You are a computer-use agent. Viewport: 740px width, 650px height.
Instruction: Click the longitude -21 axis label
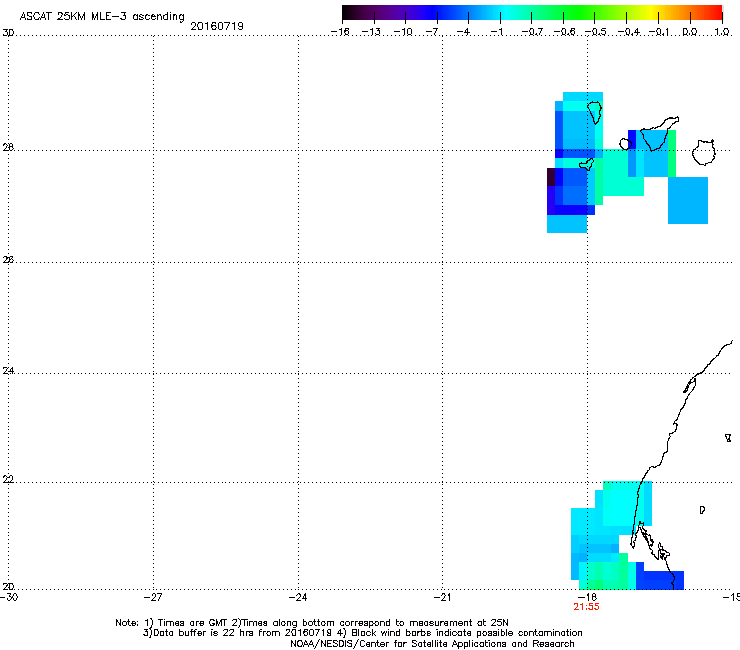[442, 597]
